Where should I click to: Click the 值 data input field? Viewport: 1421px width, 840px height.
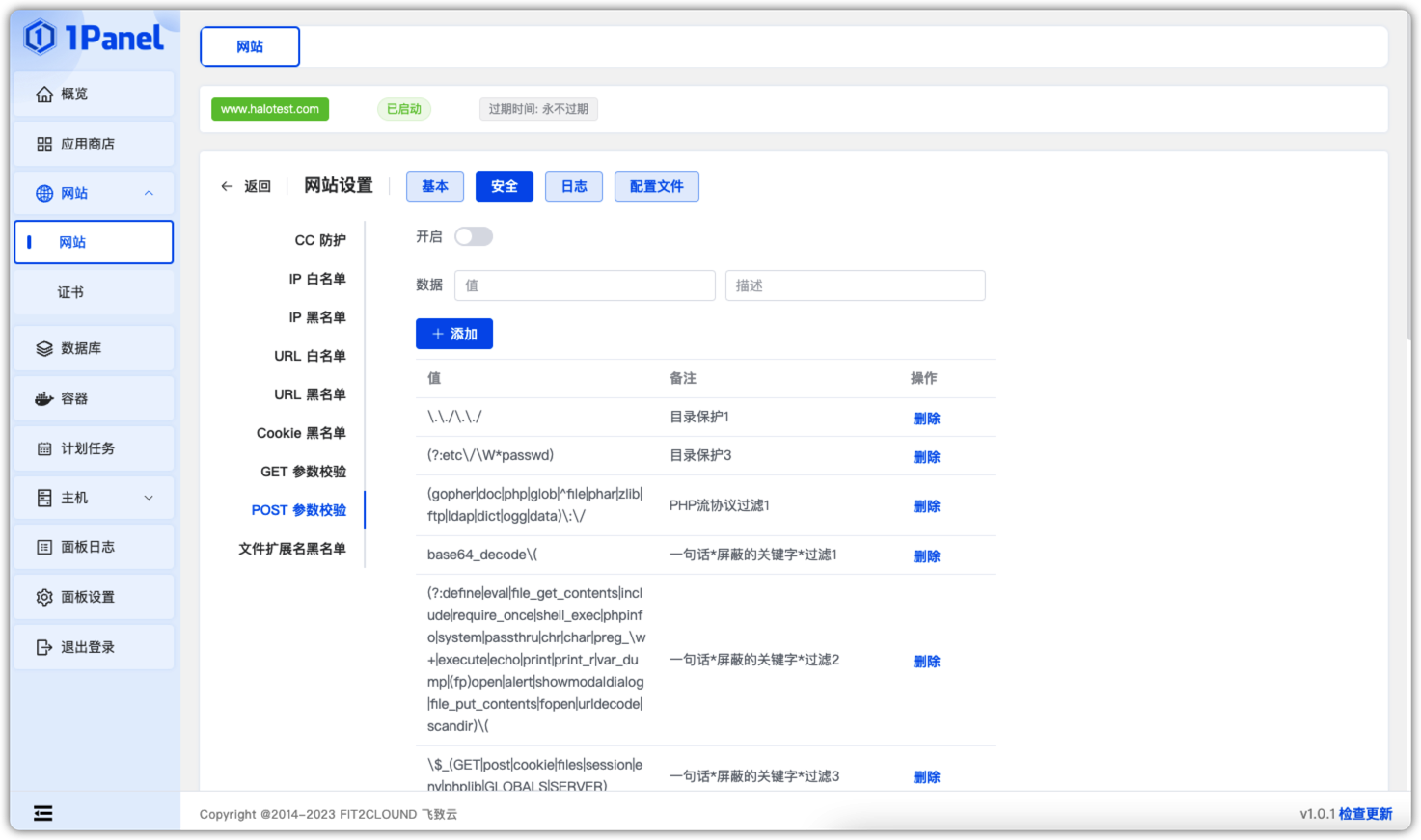(x=585, y=285)
